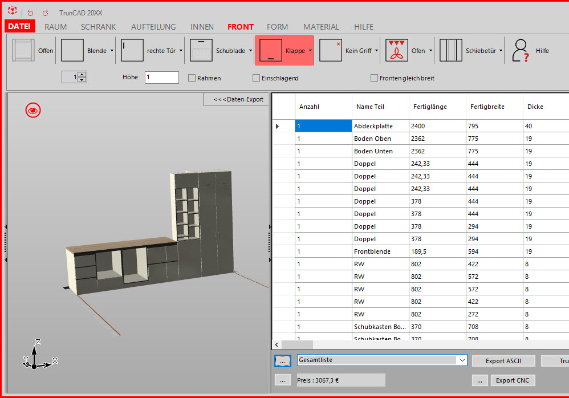Open the Schublade dropdown arrow
Screen dimensions: 569x398
pyautogui.click(x=250, y=50)
